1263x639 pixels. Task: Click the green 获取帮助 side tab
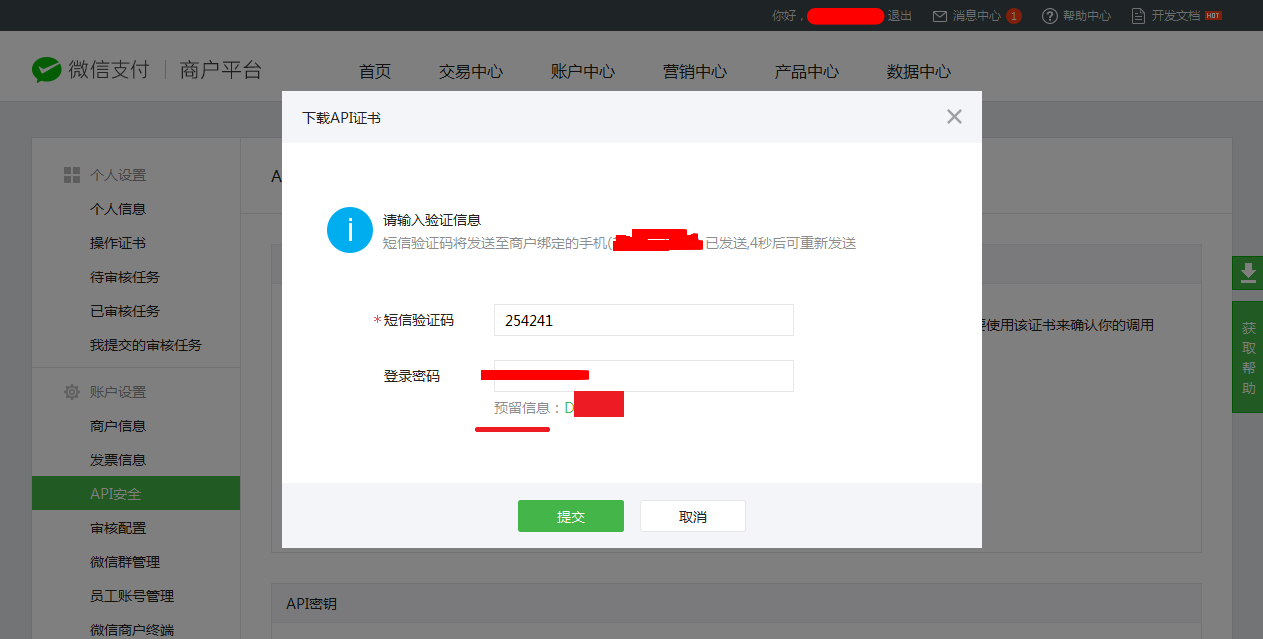click(x=1247, y=357)
